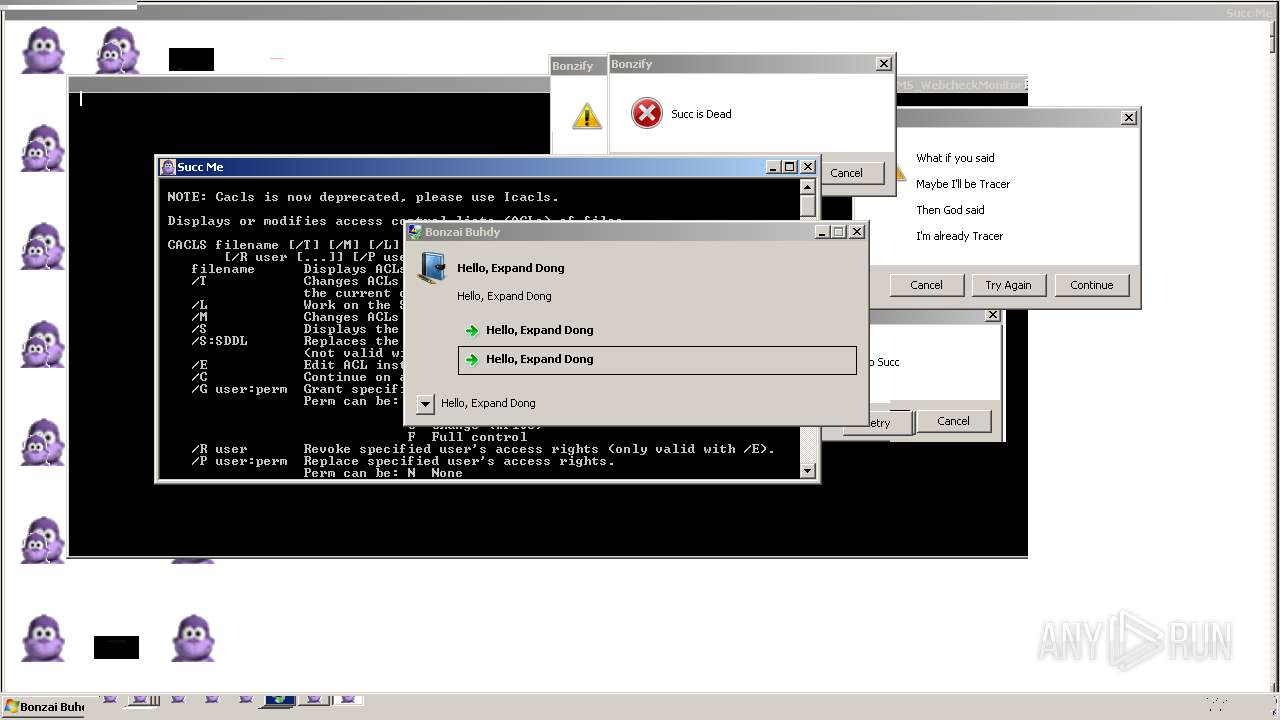This screenshot has height=720, width=1280.
Task: Expand the Hello, Expand Dong details chevron
Action: pos(425,403)
